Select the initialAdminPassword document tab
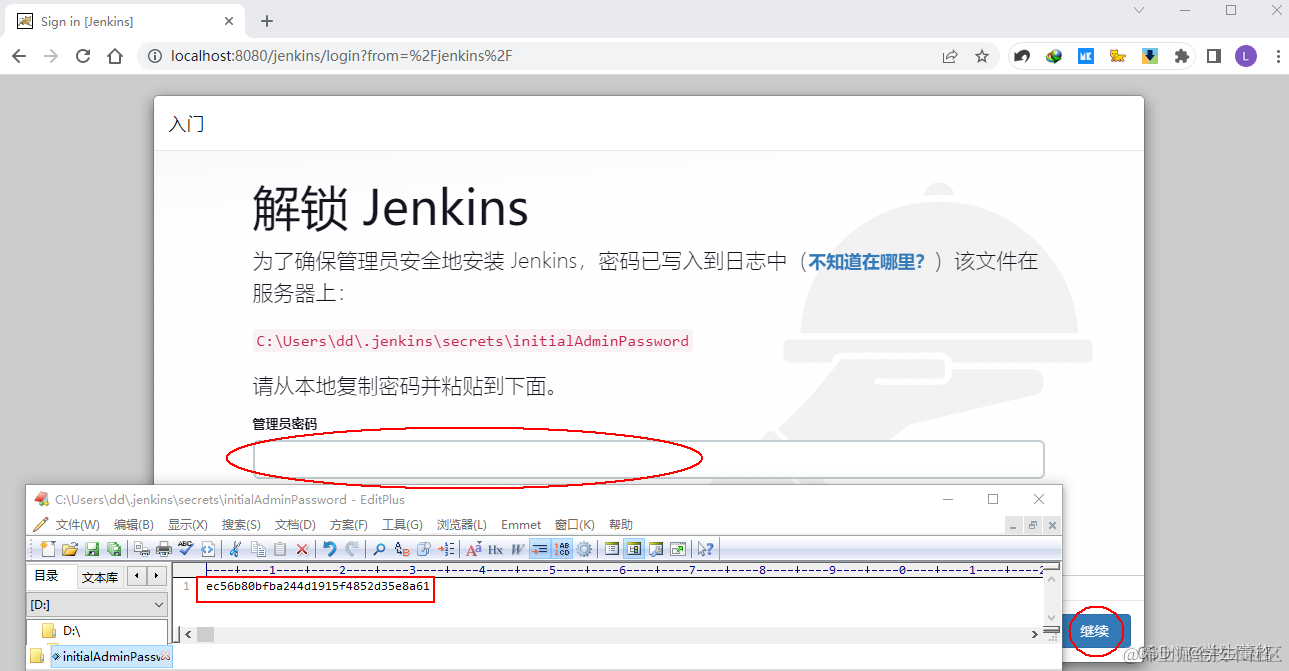 click(x=111, y=657)
